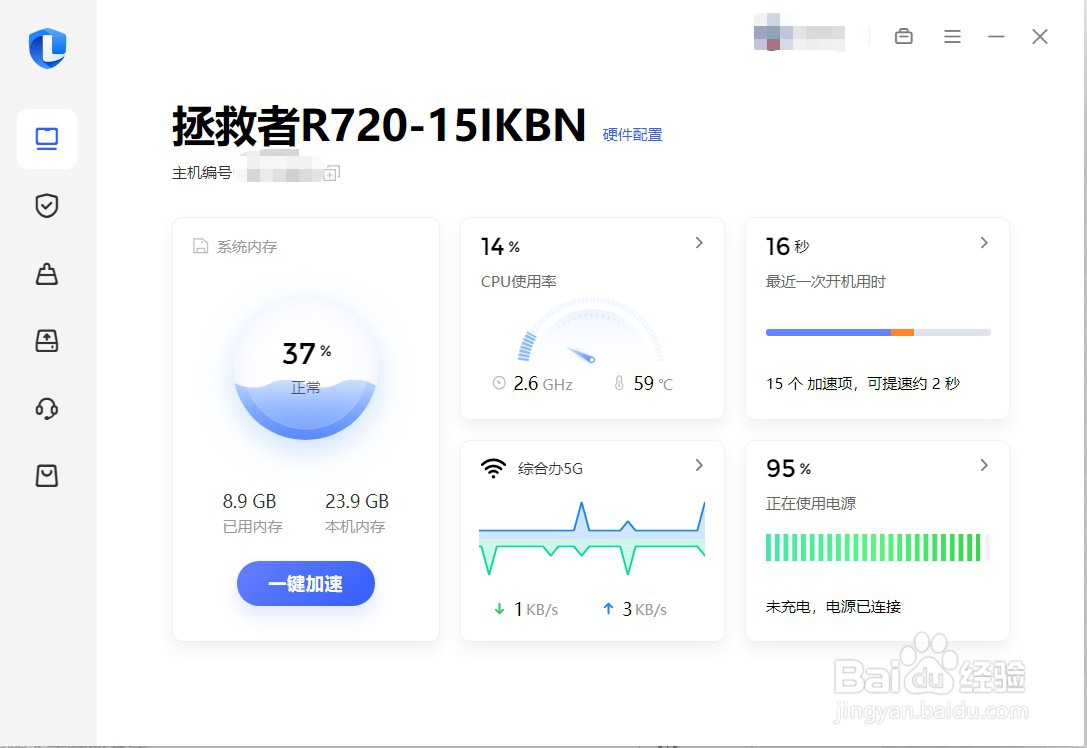
Task: Expand the CPU使用率 card details
Action: click(699, 243)
